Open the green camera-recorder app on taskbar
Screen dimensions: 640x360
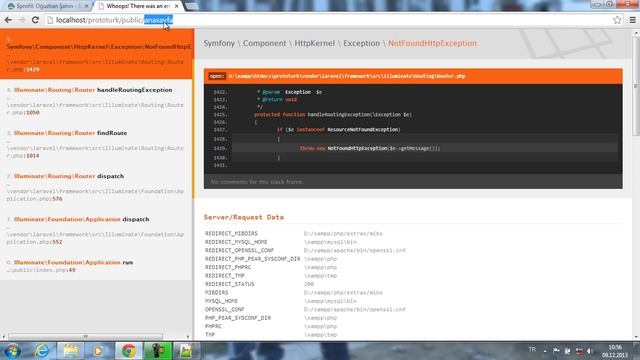point(158,351)
